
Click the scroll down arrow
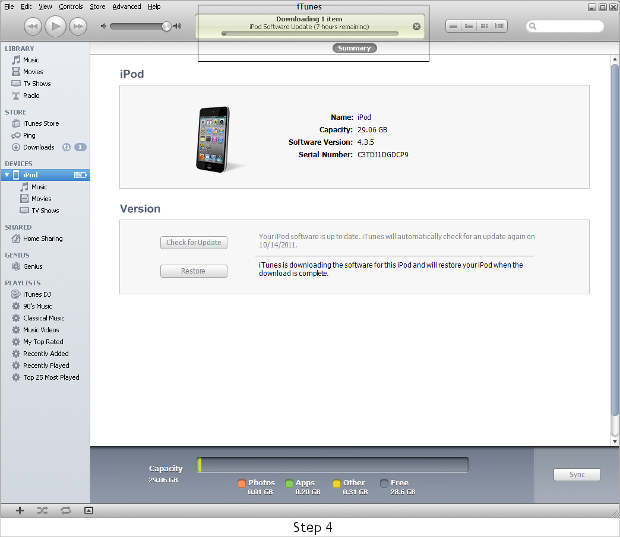(x=614, y=441)
